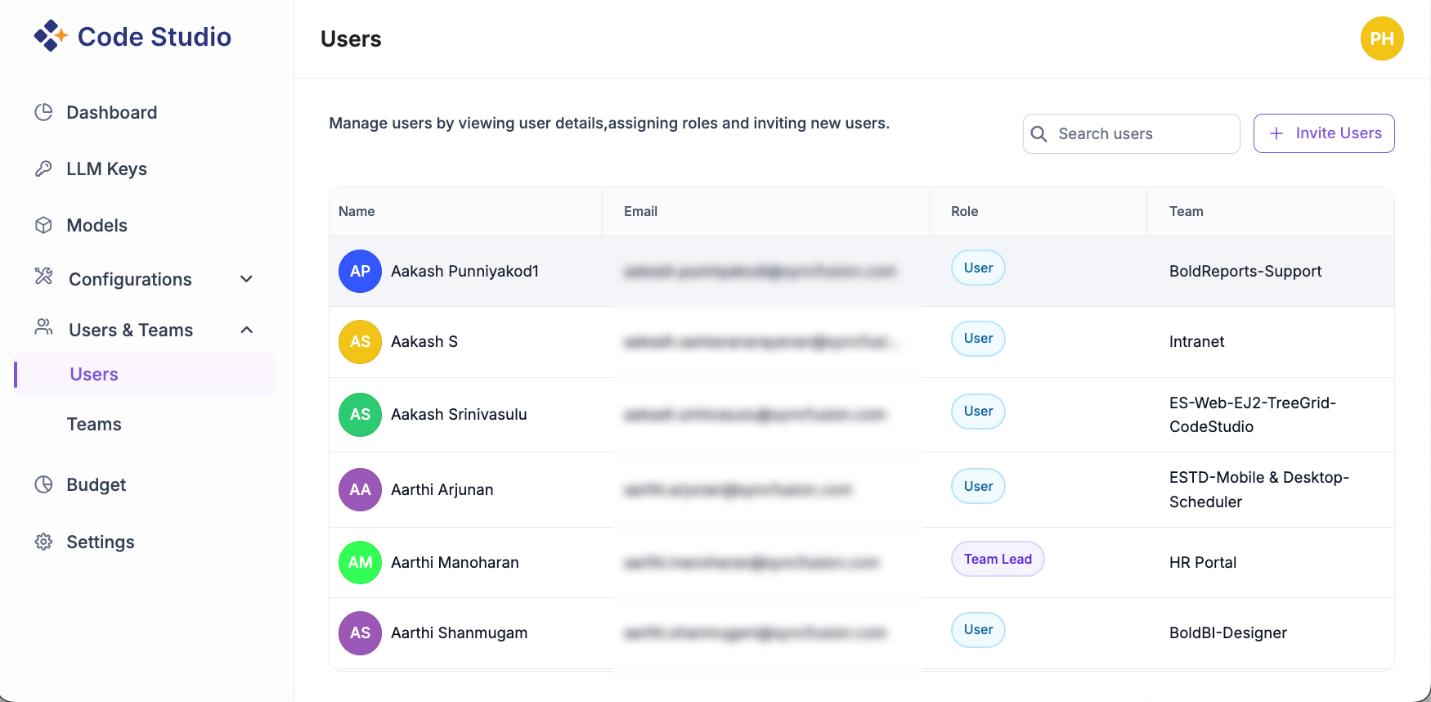1431x702 pixels.
Task: Click Aarthi Arjunan's purple AA avatar
Action: click(x=360, y=489)
